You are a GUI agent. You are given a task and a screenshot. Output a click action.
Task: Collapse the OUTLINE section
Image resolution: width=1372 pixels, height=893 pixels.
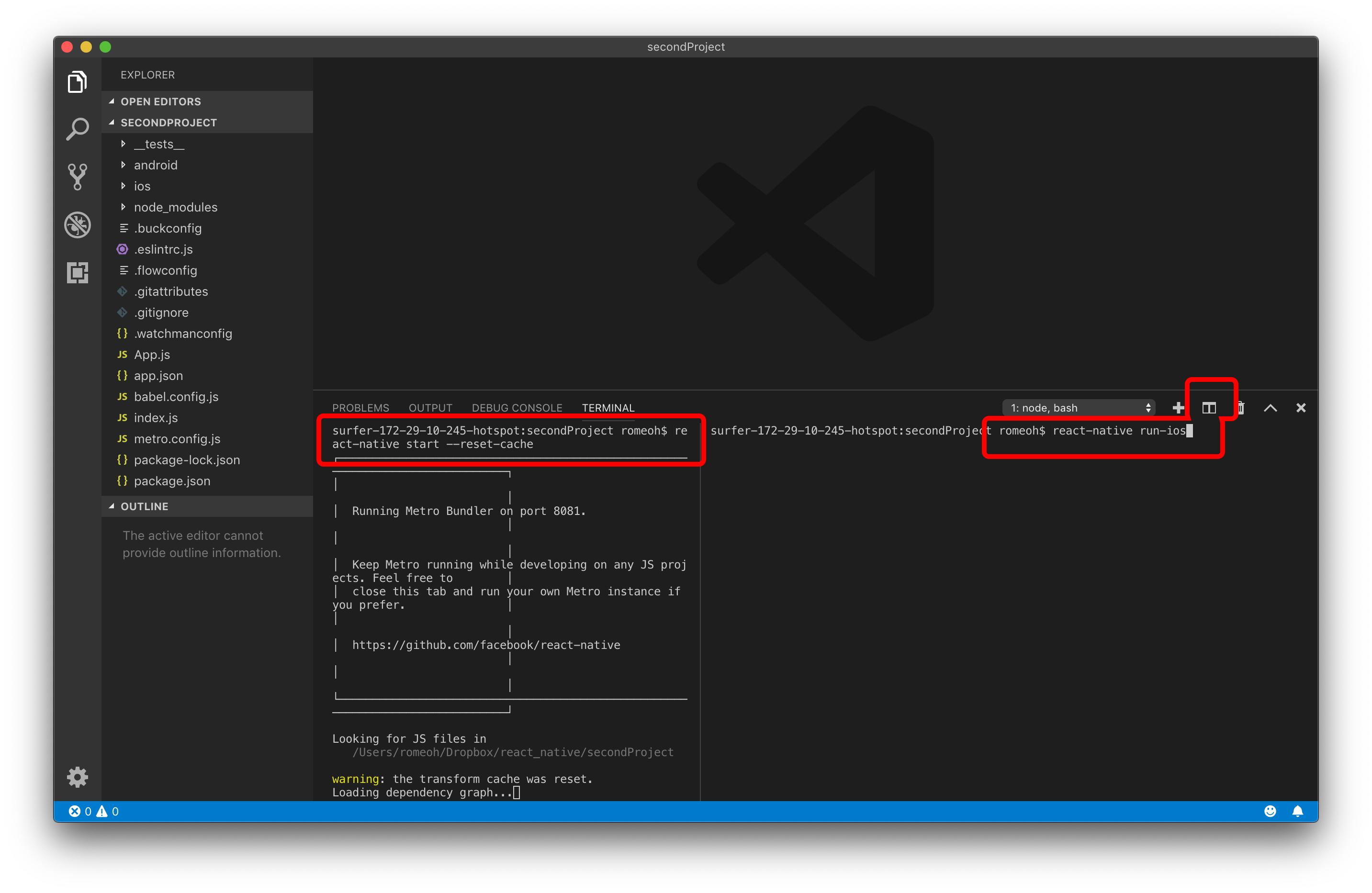pos(144,506)
